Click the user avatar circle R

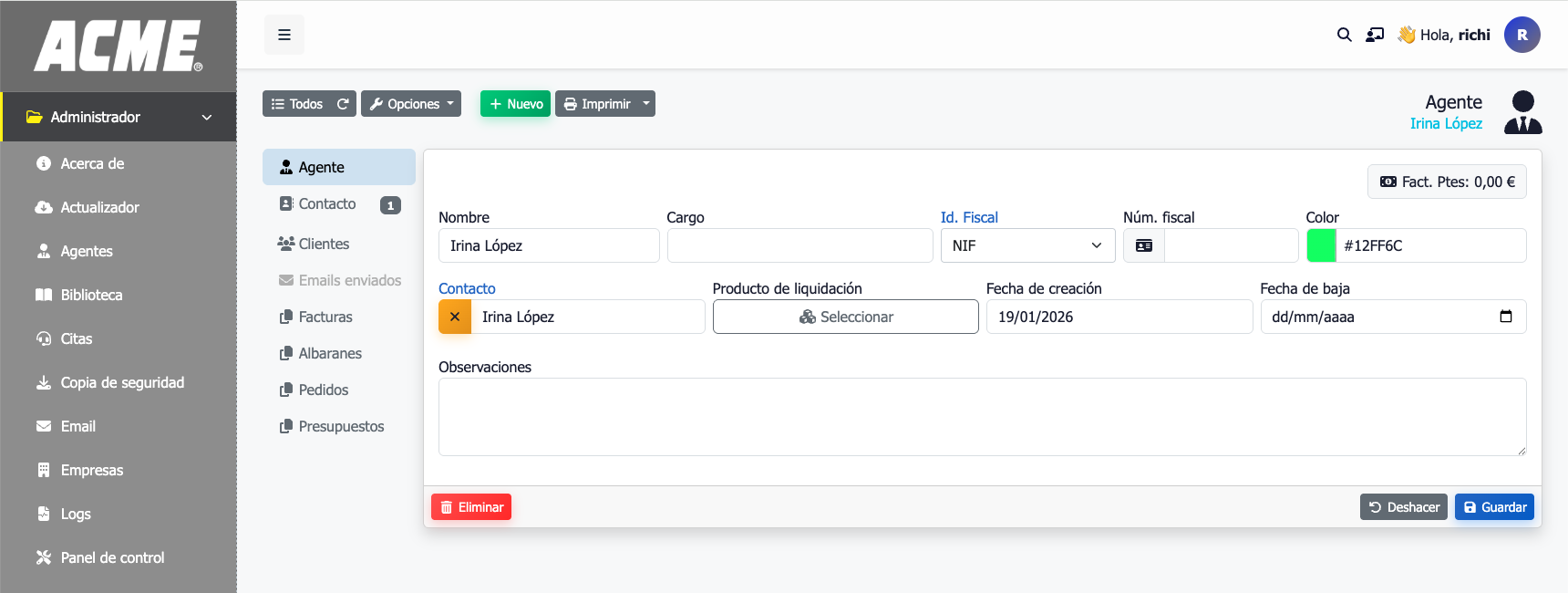[1522, 35]
